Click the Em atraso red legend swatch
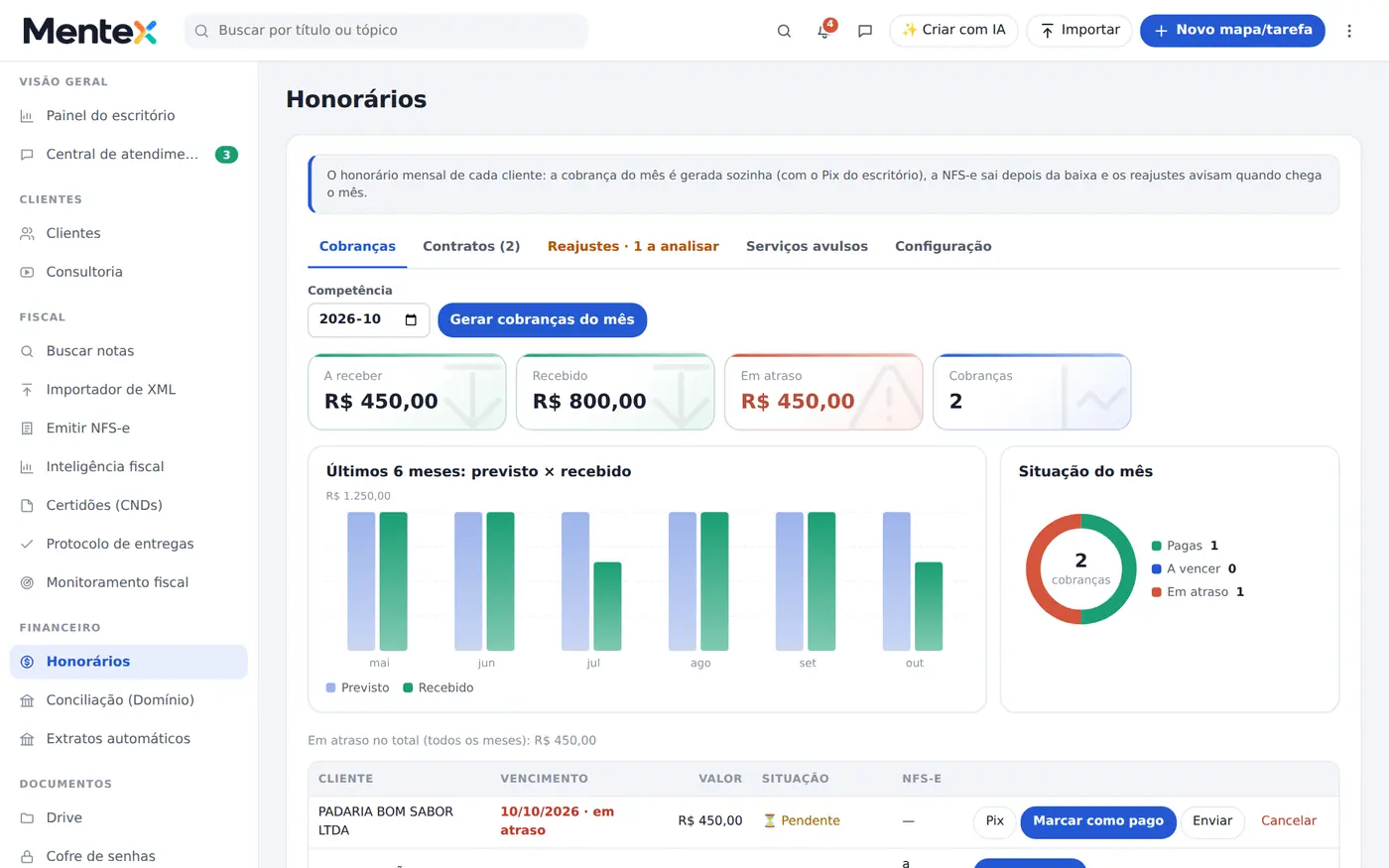1389x868 pixels. pos(1157,592)
